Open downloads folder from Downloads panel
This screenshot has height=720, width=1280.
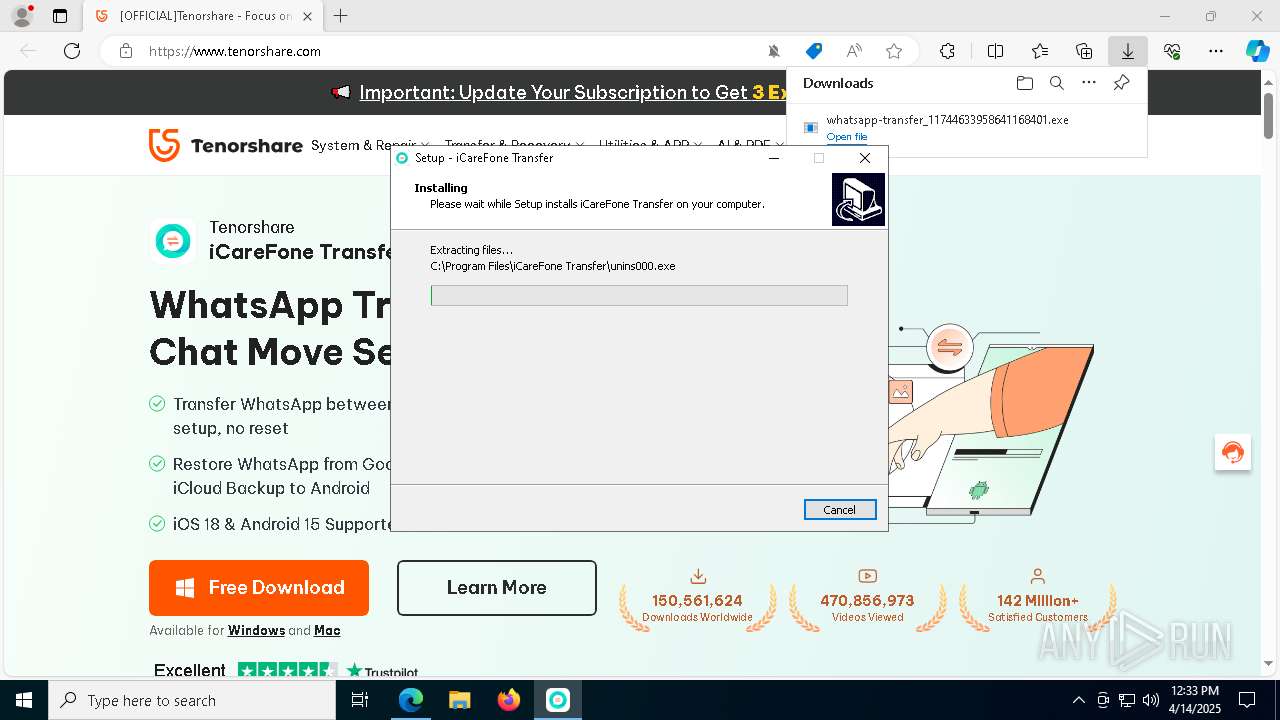point(1024,83)
